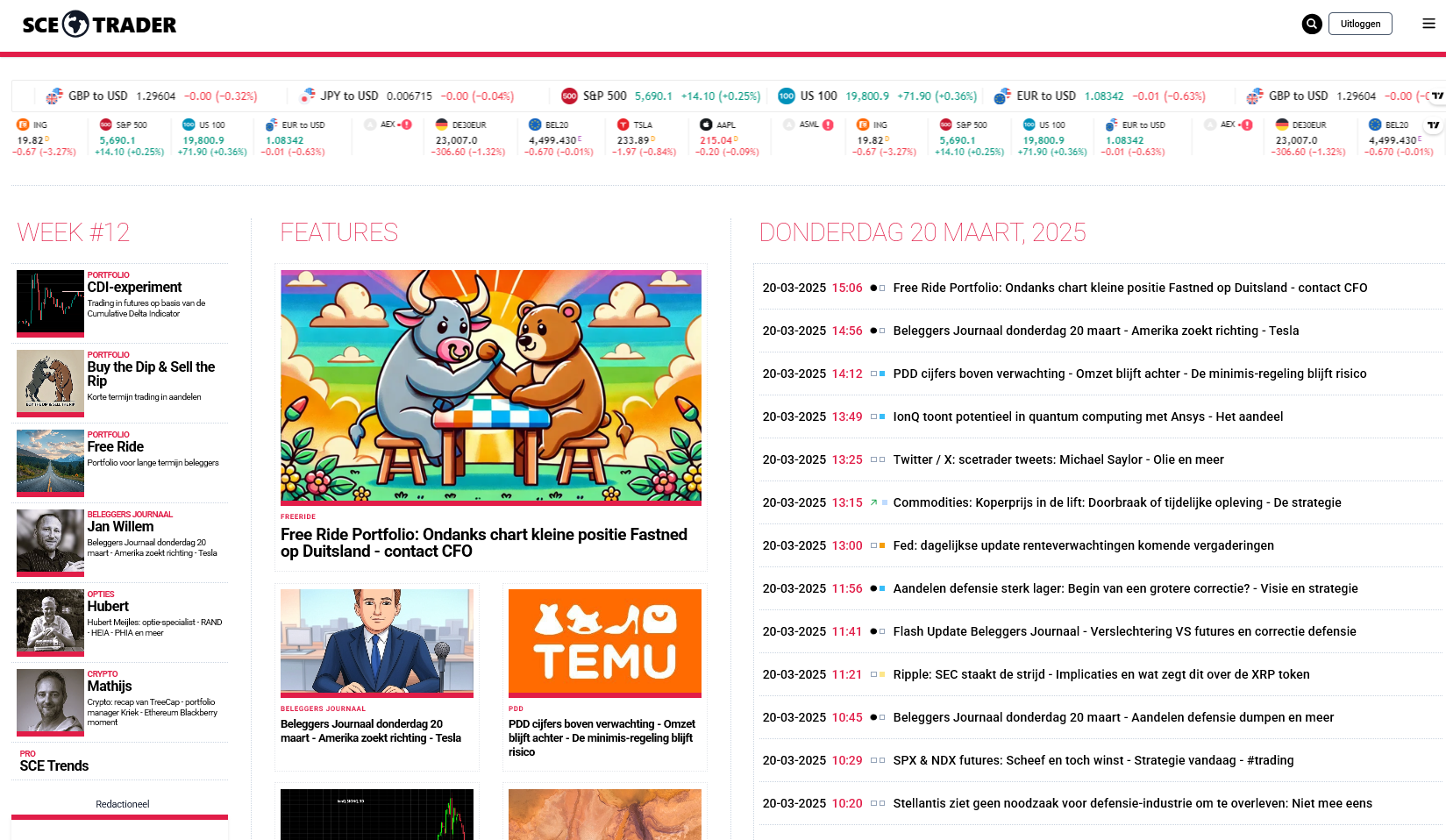Click the green arrow icon beside Commodities: Koperprijs

tap(873, 502)
